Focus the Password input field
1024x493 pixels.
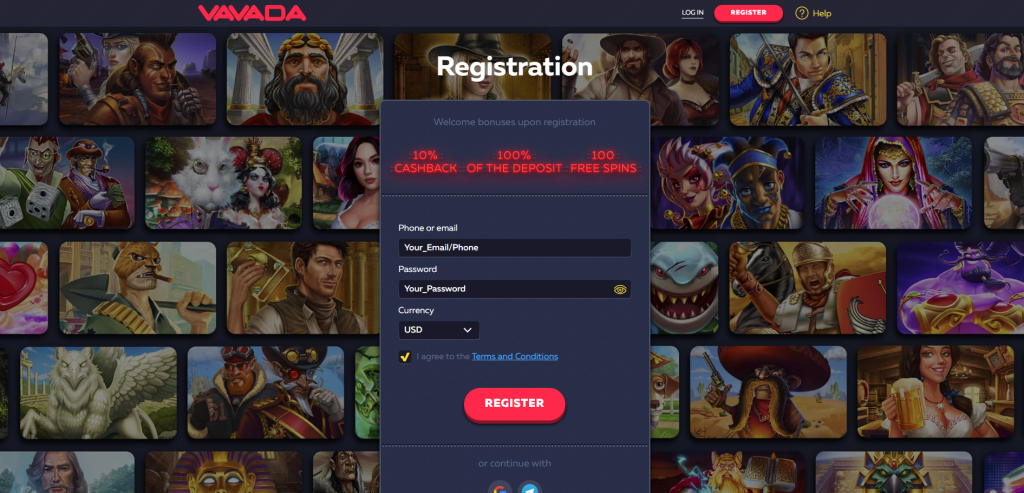coord(515,289)
